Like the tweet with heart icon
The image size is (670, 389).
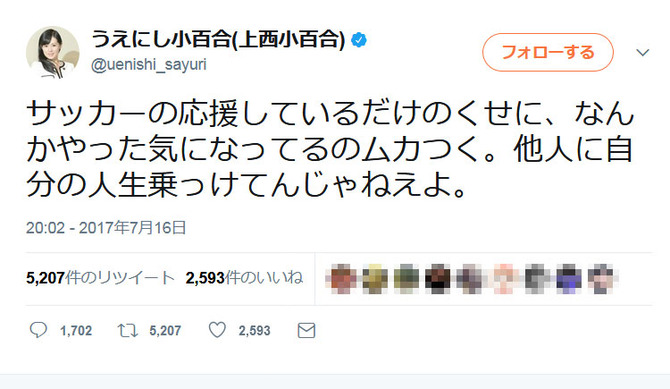[217, 330]
